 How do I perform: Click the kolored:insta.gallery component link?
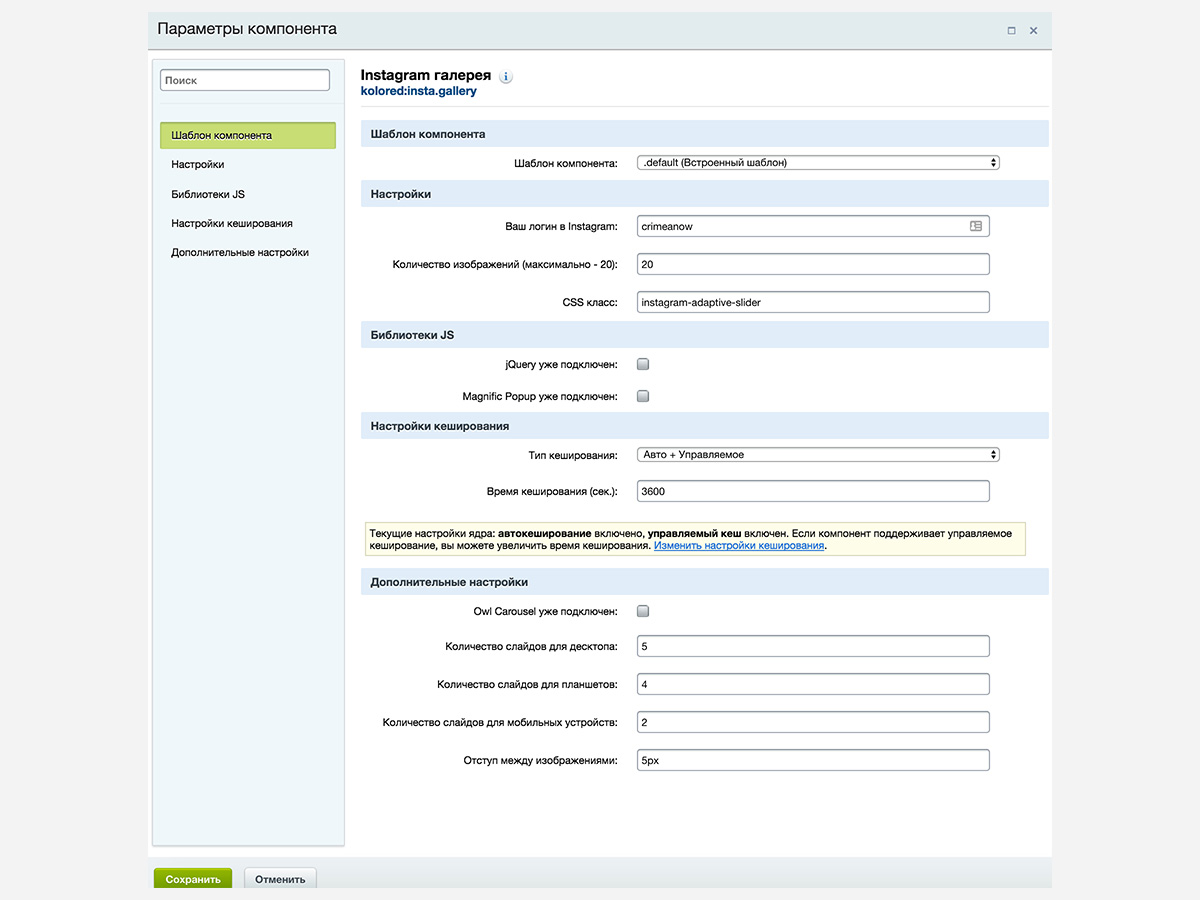[x=420, y=91]
